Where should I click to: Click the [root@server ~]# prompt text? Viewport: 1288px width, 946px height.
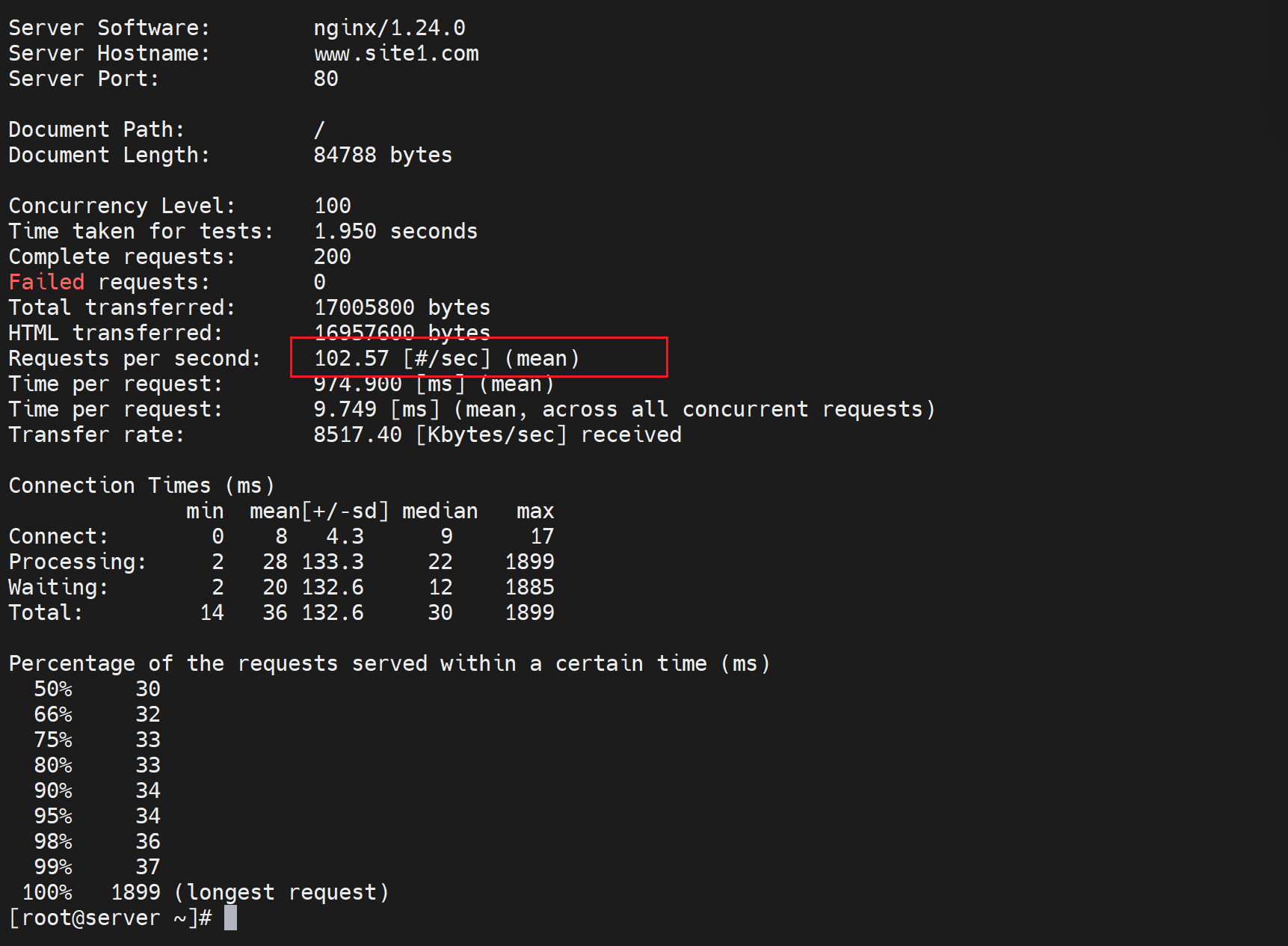[111, 918]
